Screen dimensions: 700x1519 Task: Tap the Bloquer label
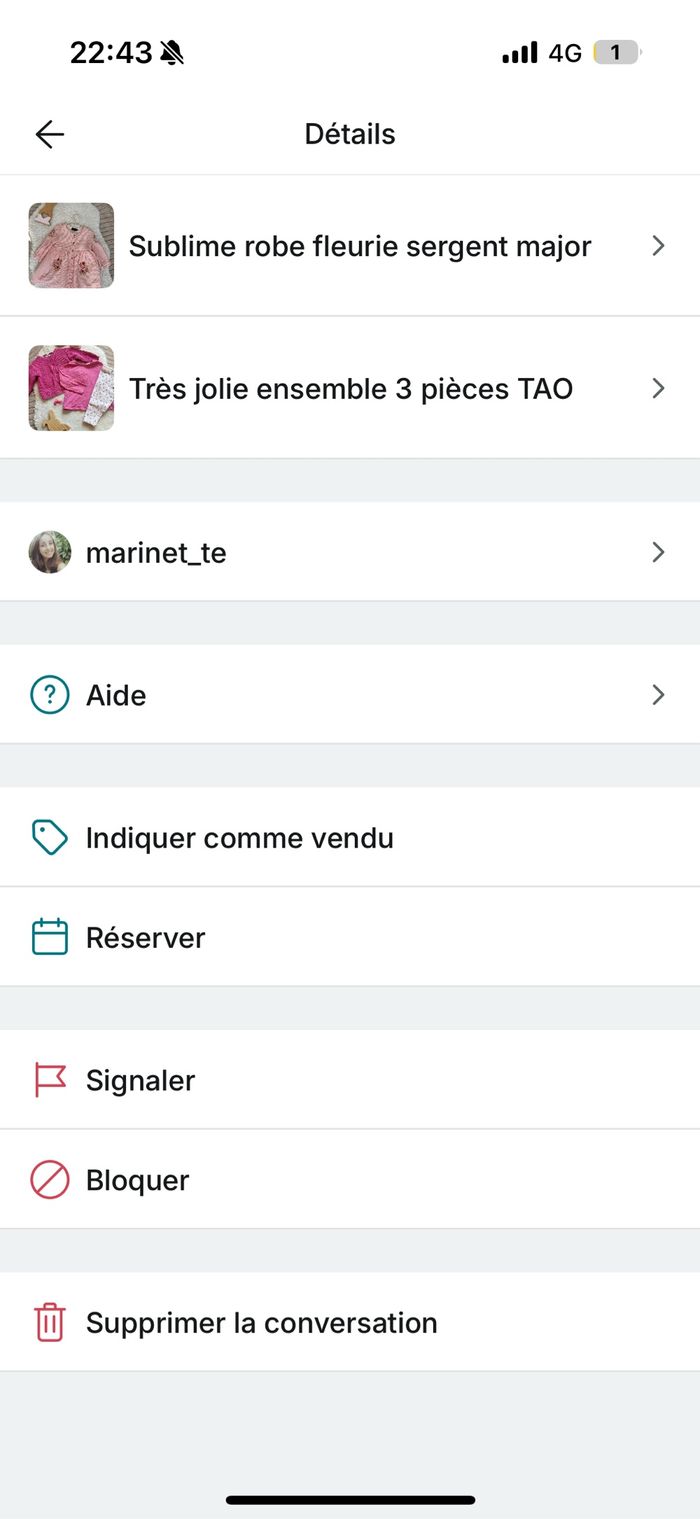click(138, 1180)
